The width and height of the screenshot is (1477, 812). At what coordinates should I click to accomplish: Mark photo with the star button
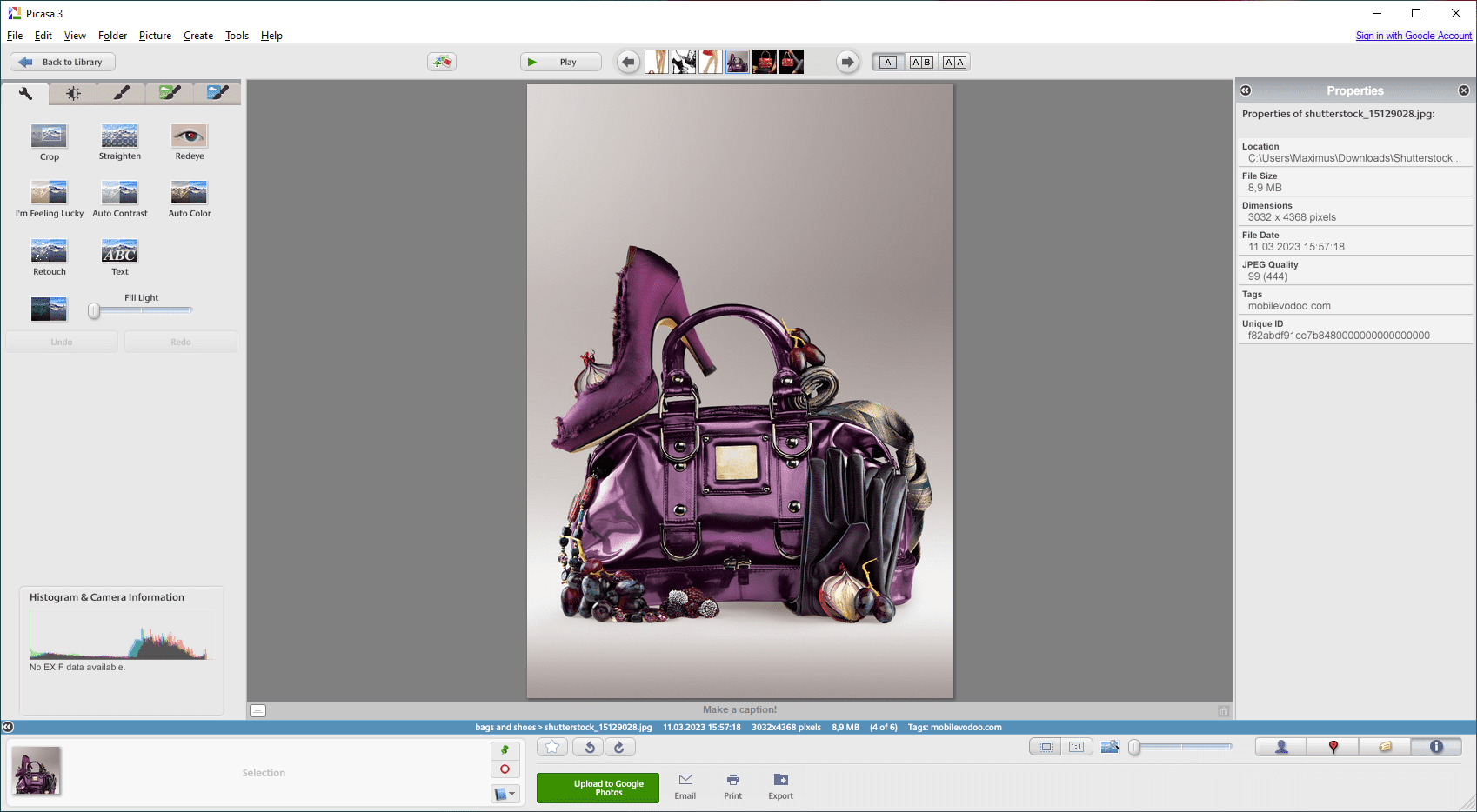552,747
